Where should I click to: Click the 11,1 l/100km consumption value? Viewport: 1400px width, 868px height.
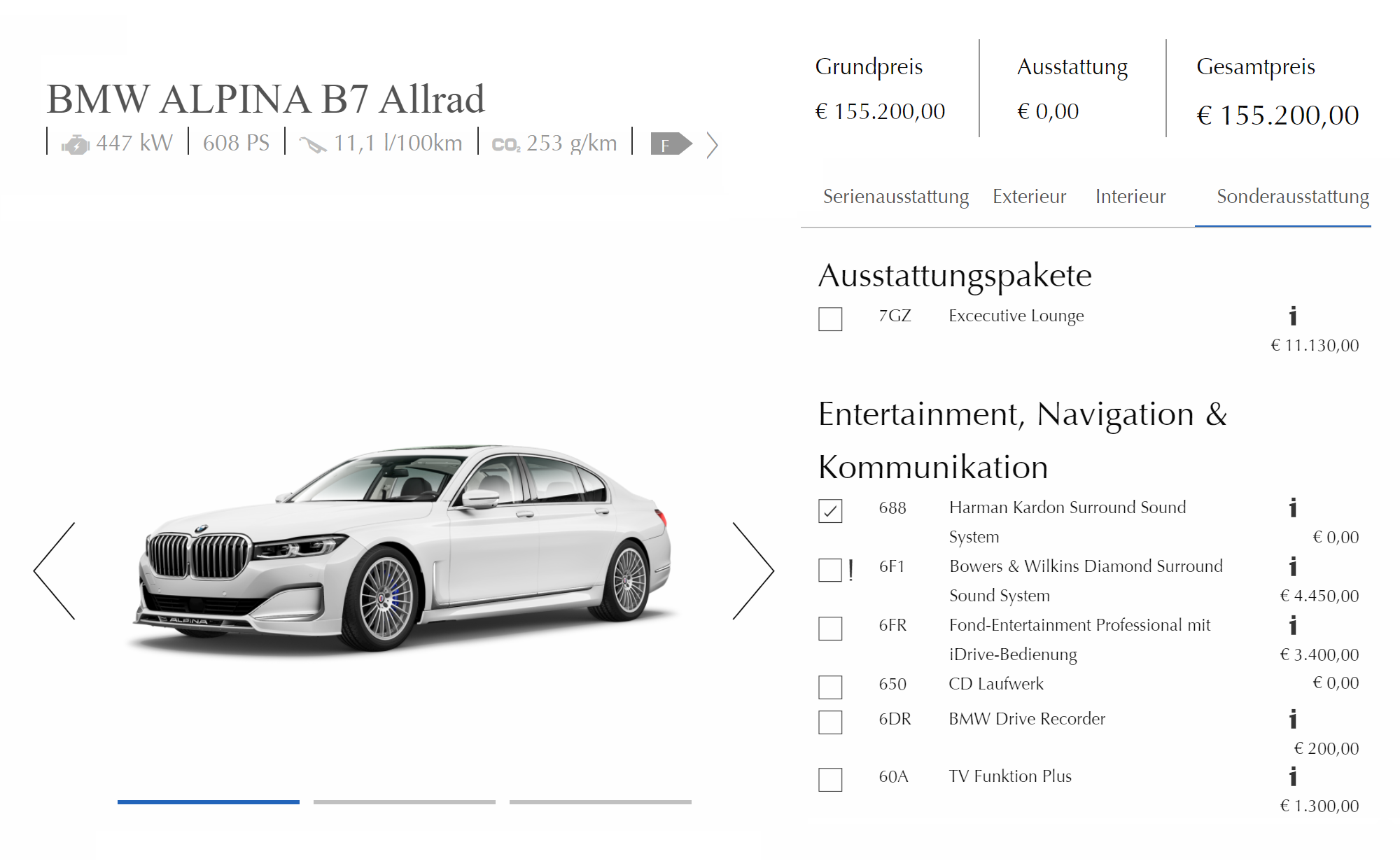(398, 143)
